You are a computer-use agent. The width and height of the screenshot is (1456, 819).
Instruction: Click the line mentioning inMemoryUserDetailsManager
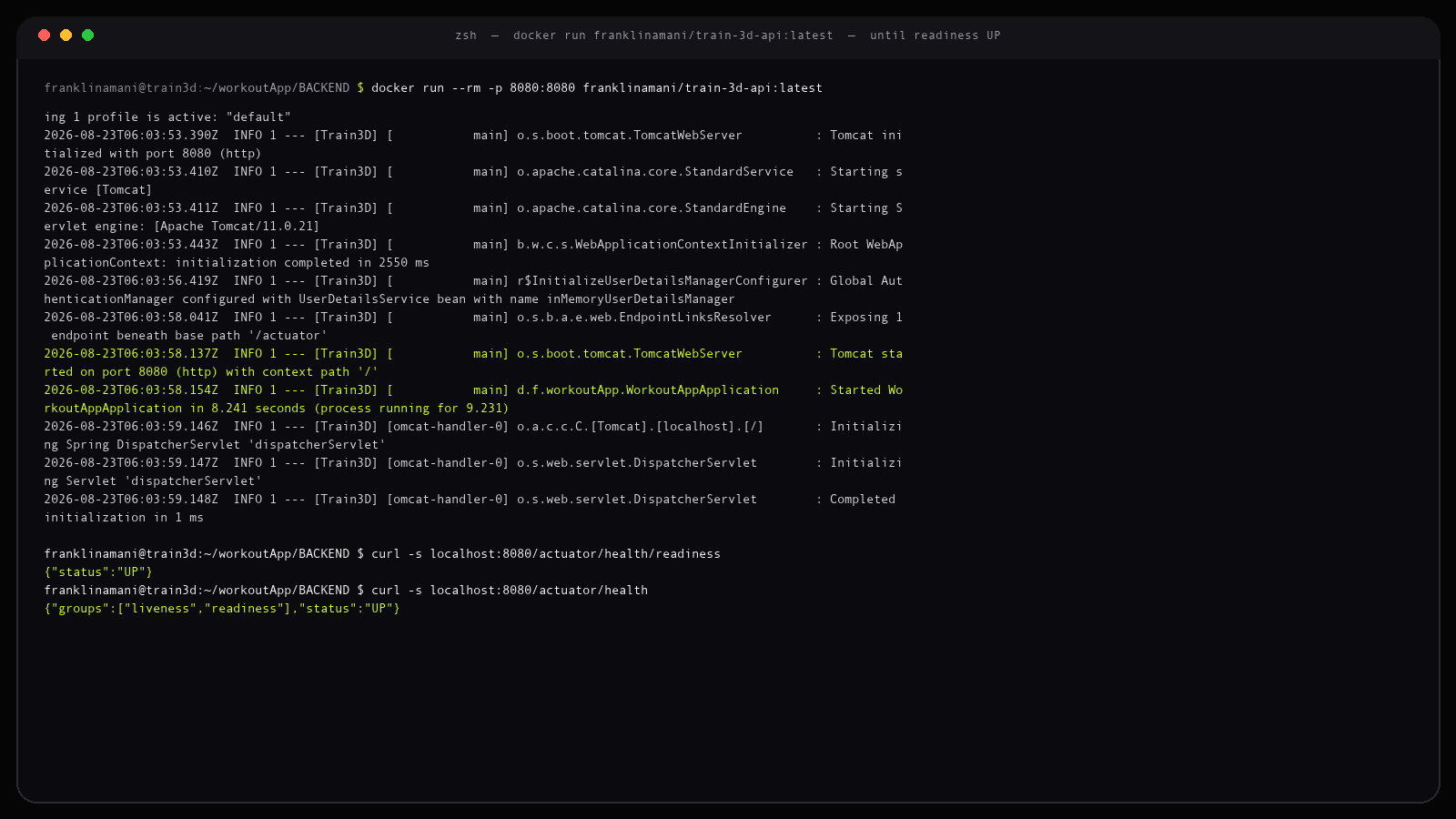[x=389, y=299]
